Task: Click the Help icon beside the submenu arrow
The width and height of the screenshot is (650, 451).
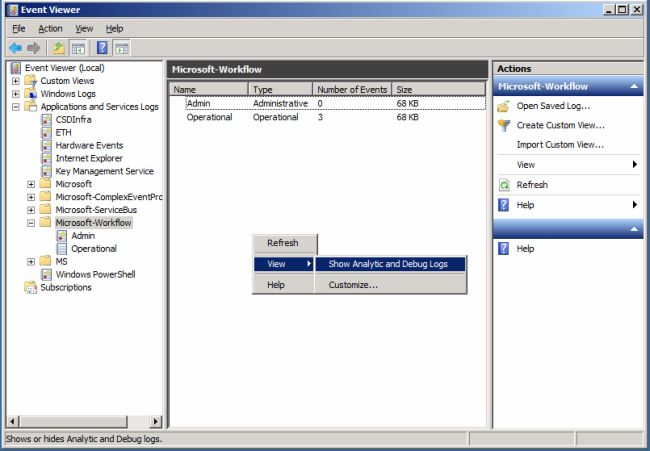Action: (503, 205)
